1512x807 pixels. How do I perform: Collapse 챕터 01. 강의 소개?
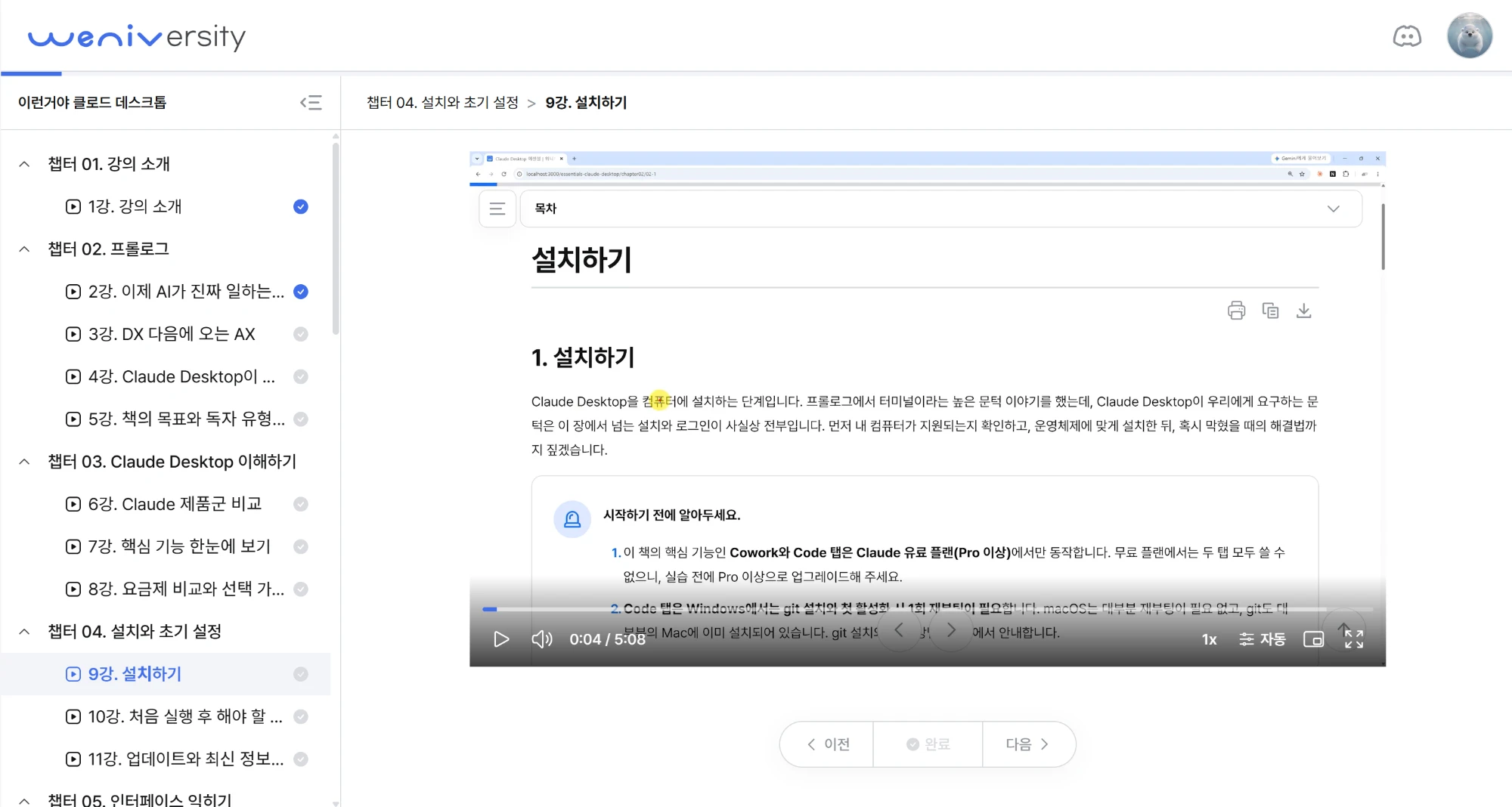tap(24, 164)
